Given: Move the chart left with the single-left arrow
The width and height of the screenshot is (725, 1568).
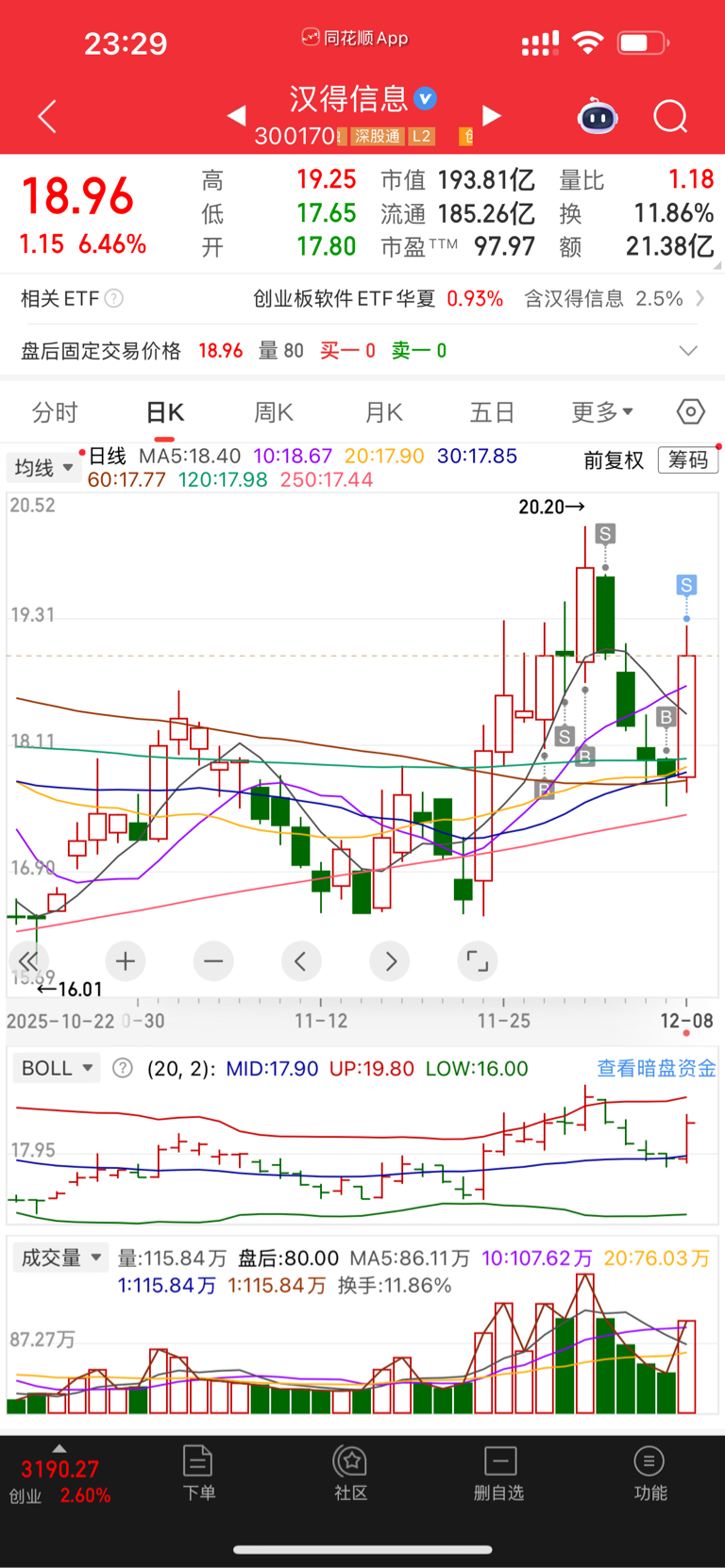Looking at the screenshot, I should 301,961.
